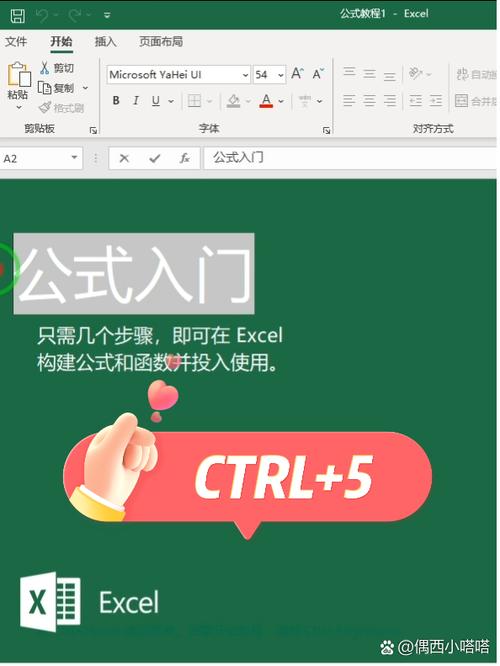Viewport: 500px width, 666px height.
Task: Click the Save icon in title bar
Action: coord(17,16)
